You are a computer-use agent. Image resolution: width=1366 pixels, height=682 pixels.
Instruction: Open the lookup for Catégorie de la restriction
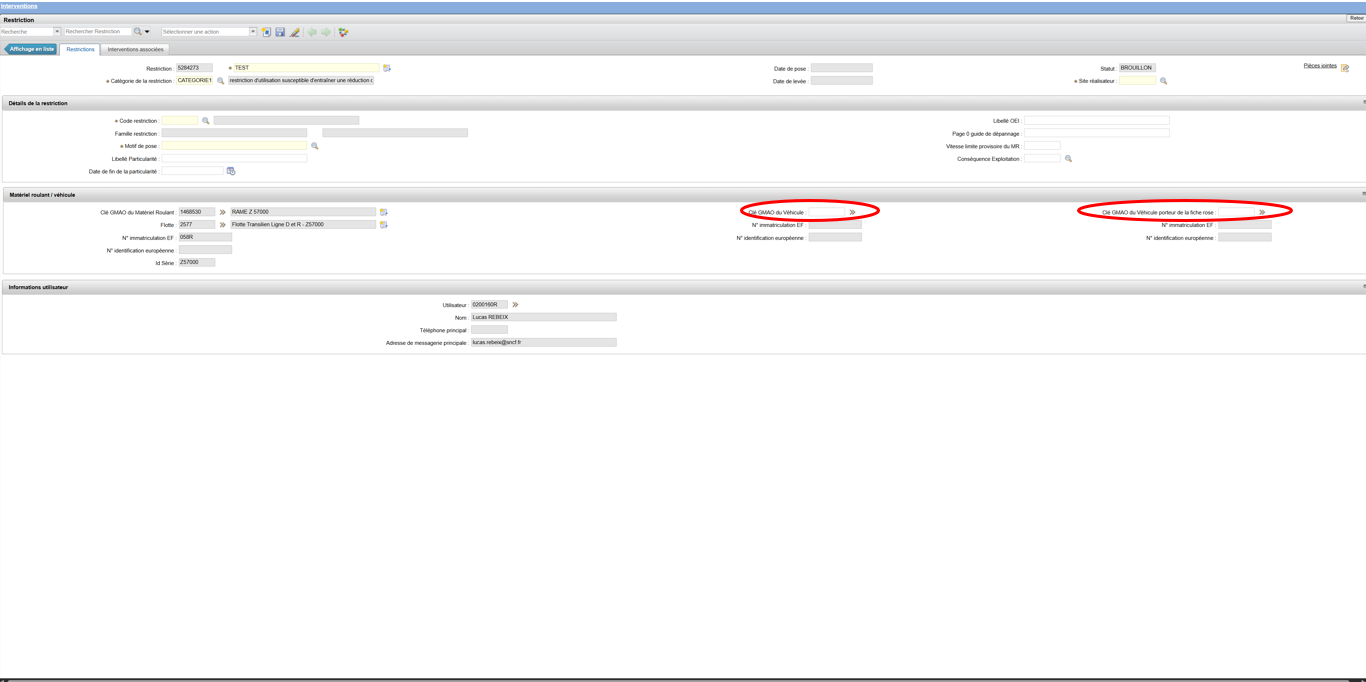coord(221,81)
